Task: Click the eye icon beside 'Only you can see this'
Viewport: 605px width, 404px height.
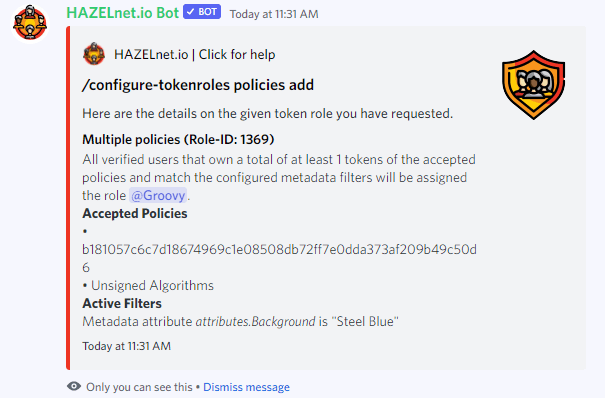Action: (74, 386)
